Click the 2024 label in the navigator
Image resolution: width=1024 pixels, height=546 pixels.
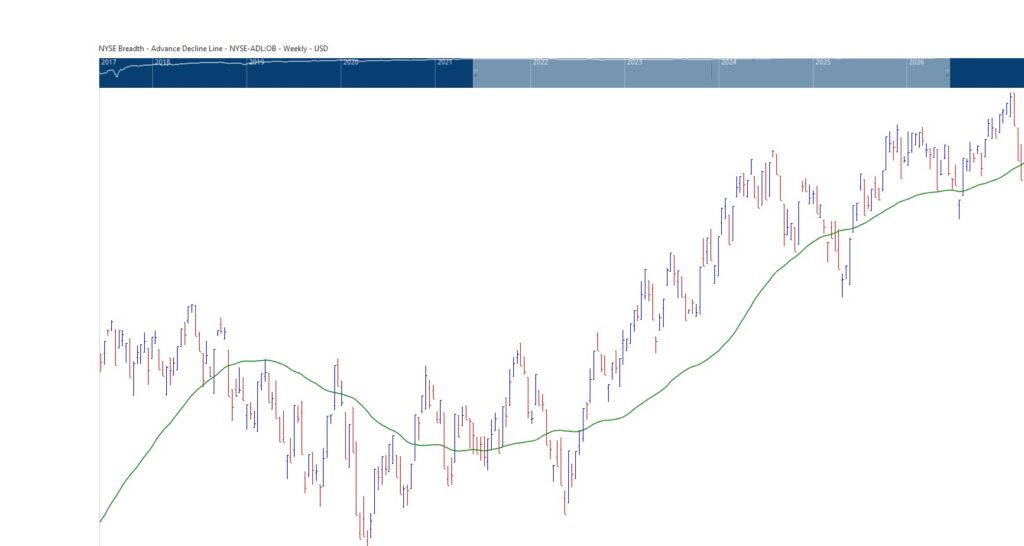point(728,62)
